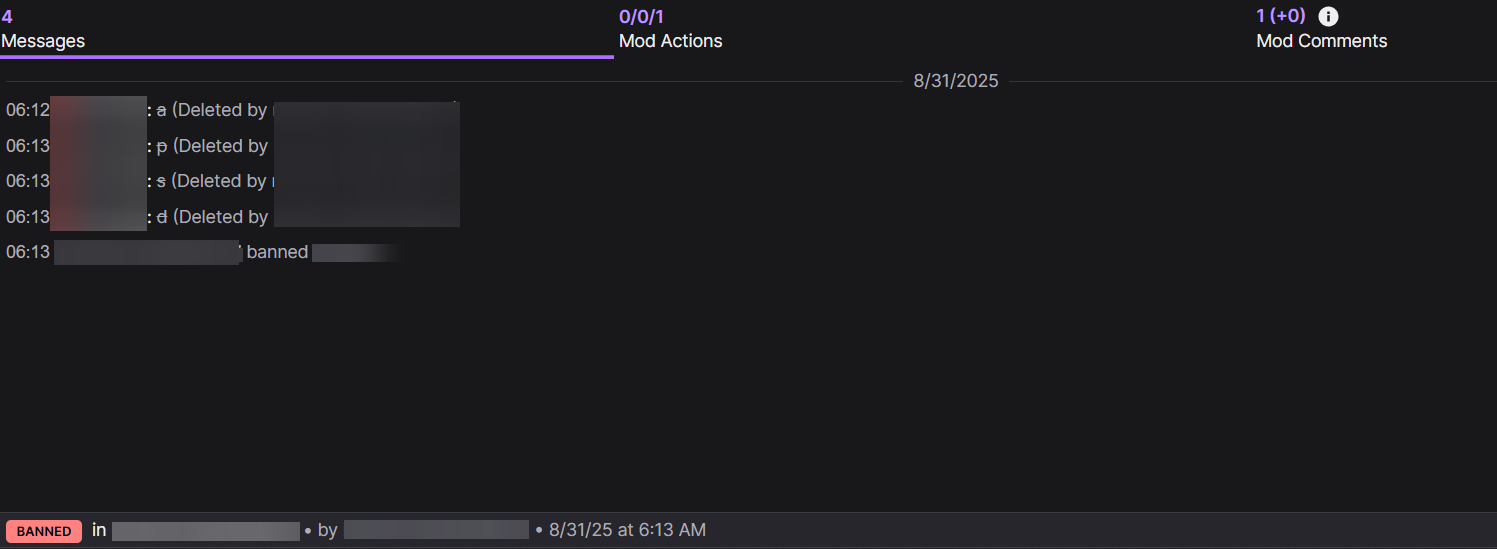
Task: Click the 06:12 timestamp of first message
Action: tap(27, 110)
